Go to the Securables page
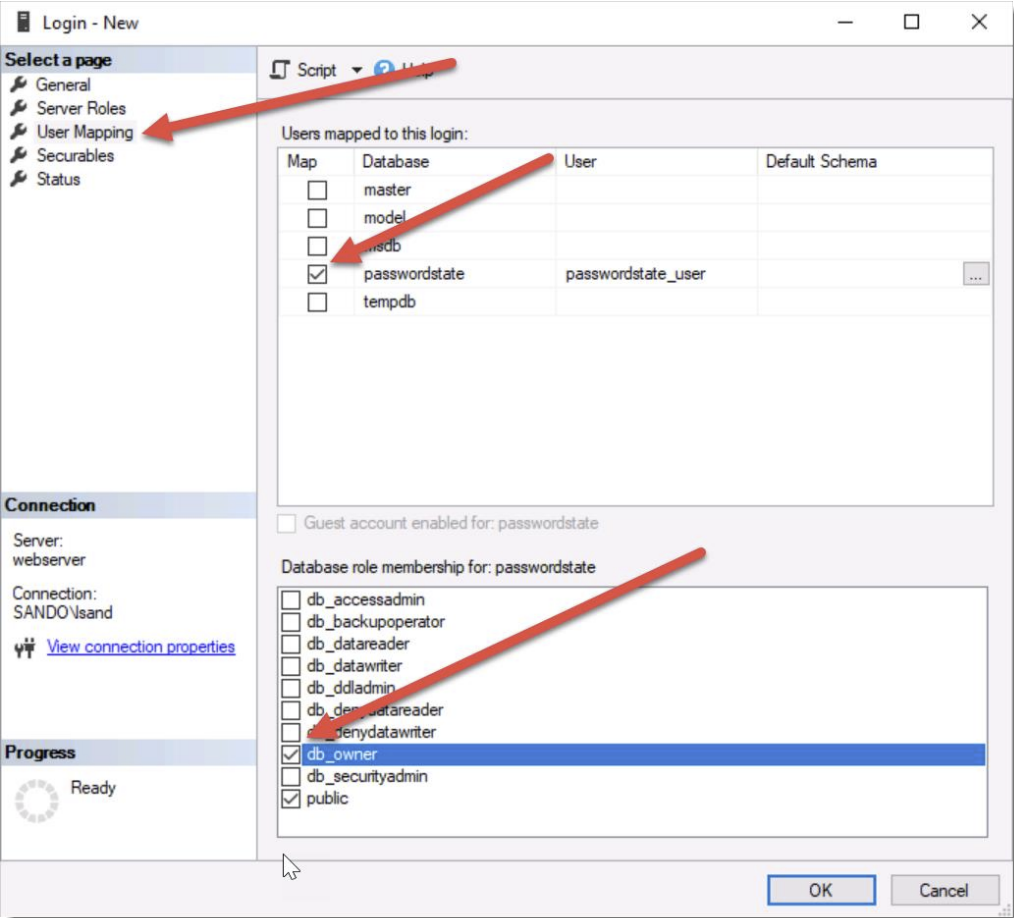 (x=75, y=155)
